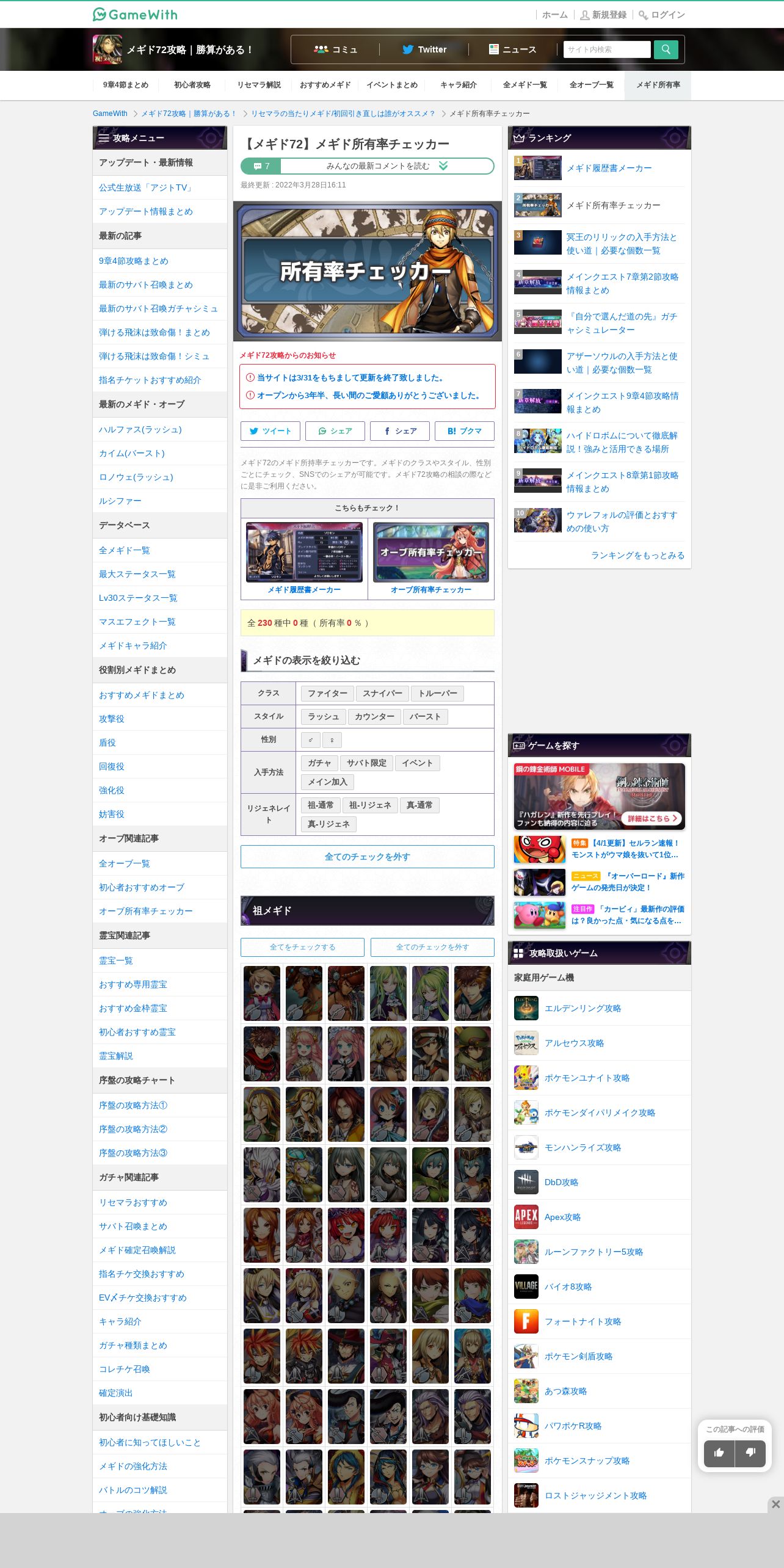Share via the ツイート button

270,431
